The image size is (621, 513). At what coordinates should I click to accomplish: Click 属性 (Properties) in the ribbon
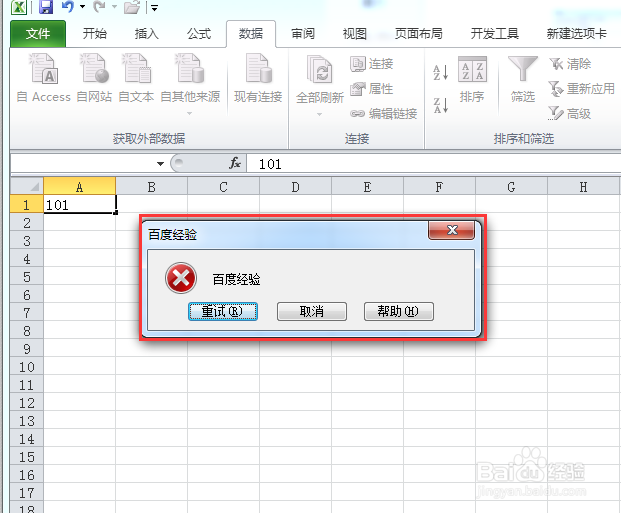(x=371, y=89)
